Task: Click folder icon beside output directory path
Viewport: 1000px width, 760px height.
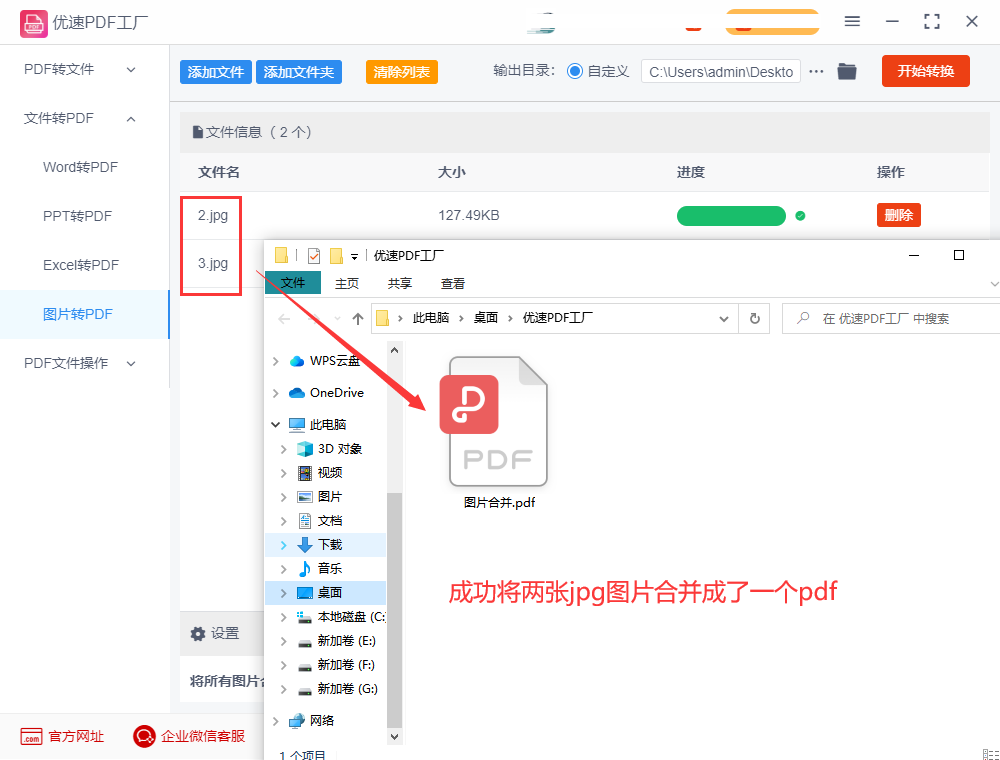Action: (x=846, y=71)
